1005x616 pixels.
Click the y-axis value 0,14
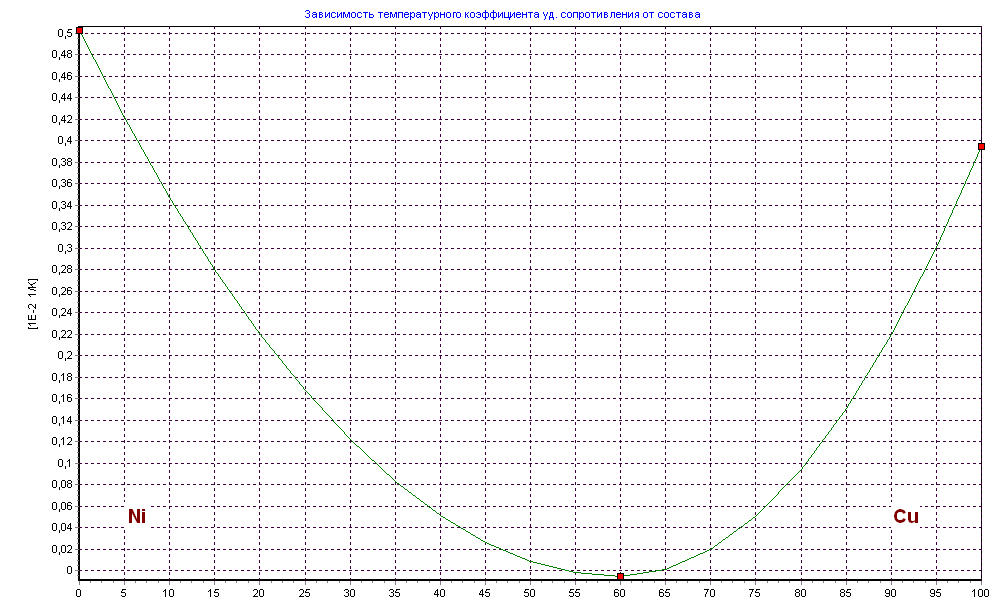[62, 420]
